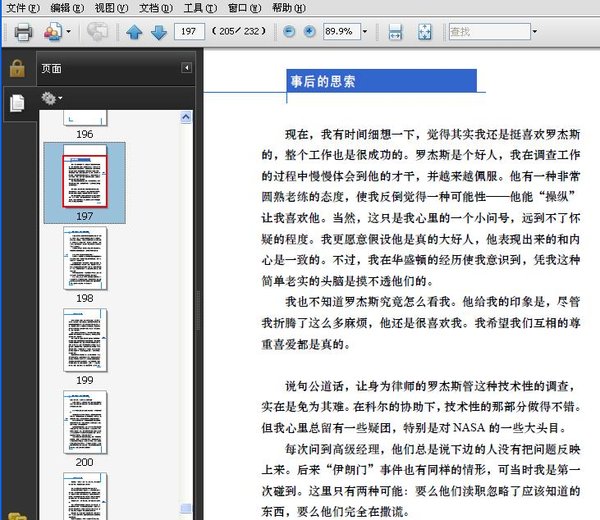Open the security lock panel
Viewport: 600px width, 520px height.
[x=16, y=68]
